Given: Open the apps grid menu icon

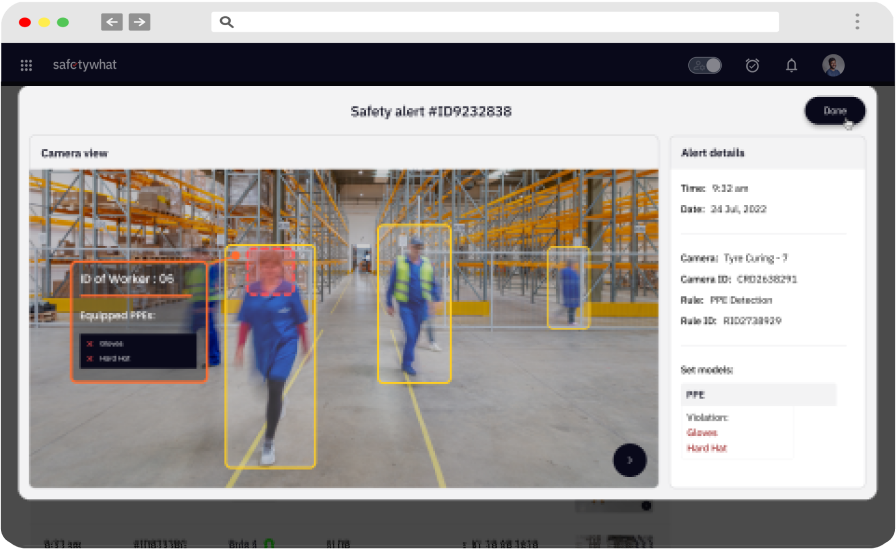Looking at the screenshot, I should coord(27,66).
